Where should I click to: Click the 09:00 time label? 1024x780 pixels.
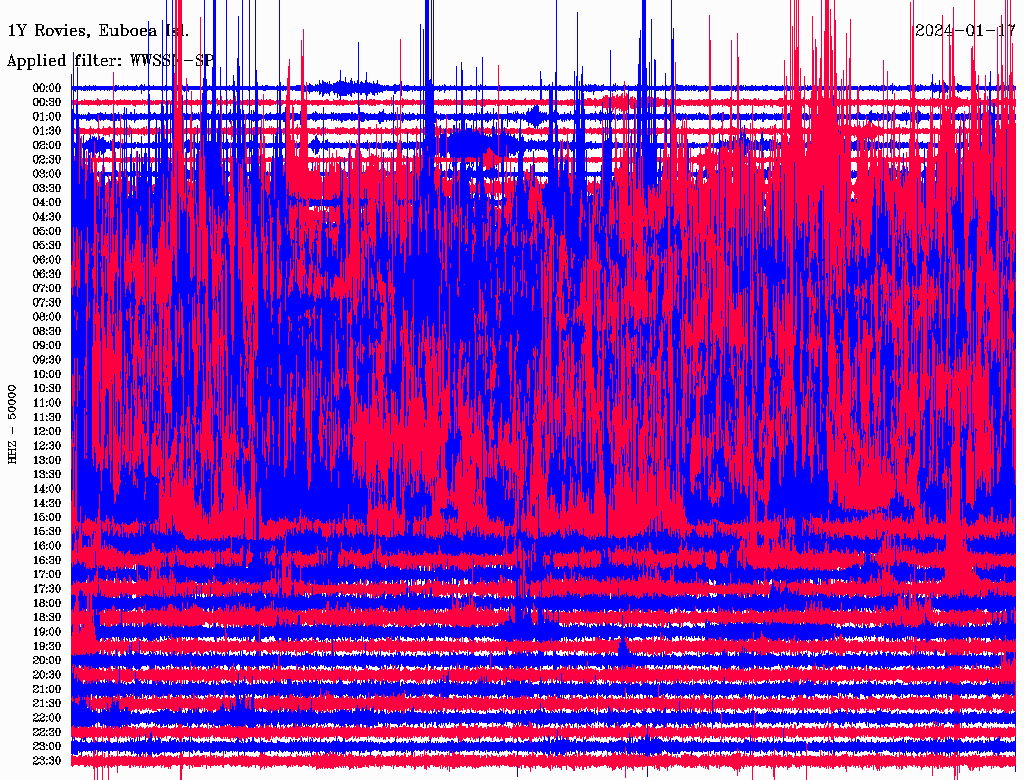point(47,346)
